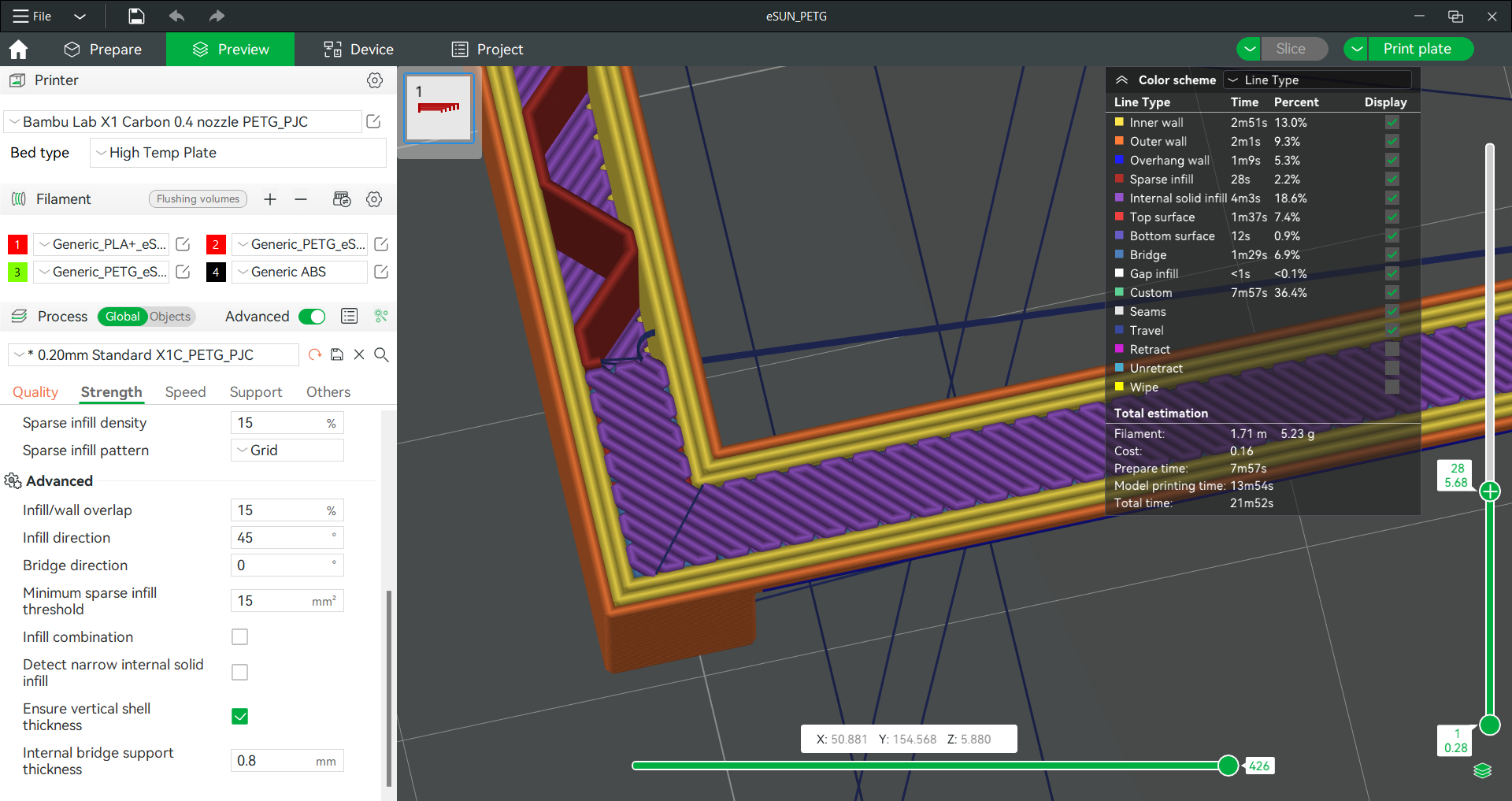Enable Infill combination

point(239,636)
